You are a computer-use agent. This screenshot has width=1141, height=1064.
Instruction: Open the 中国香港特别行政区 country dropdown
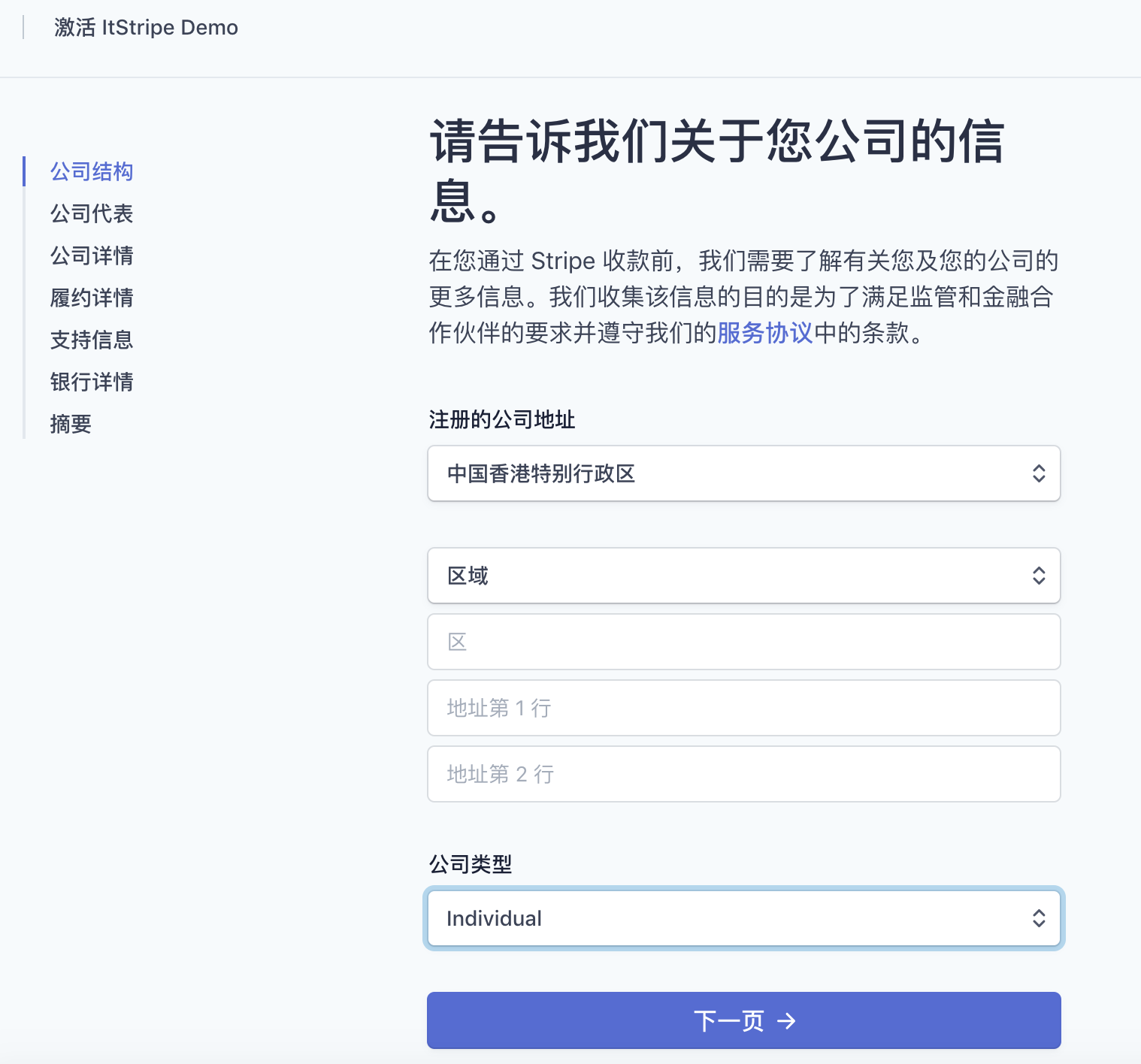(743, 473)
